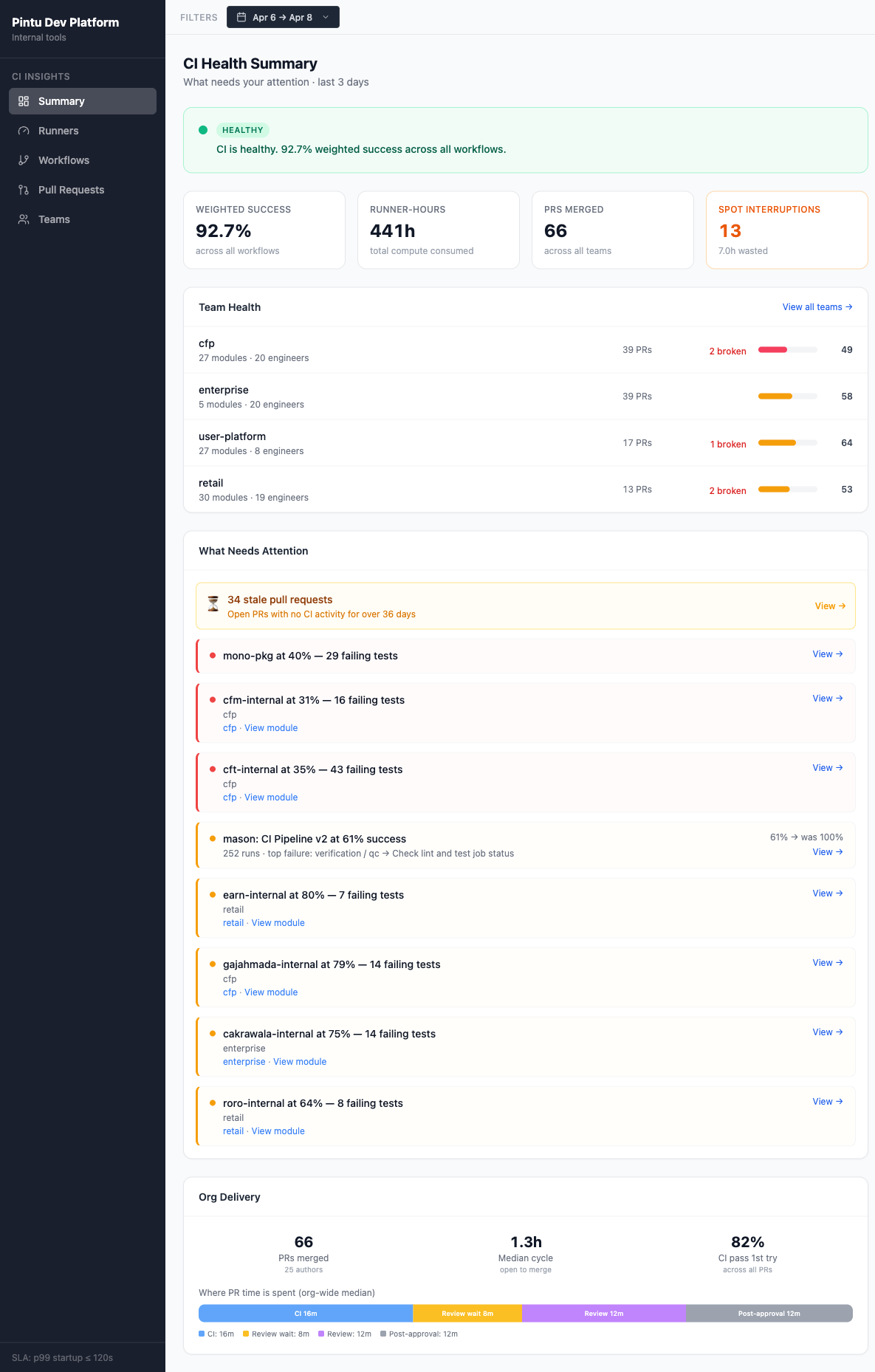Click enterprise health score bar
The image size is (875, 1372).
(788, 397)
